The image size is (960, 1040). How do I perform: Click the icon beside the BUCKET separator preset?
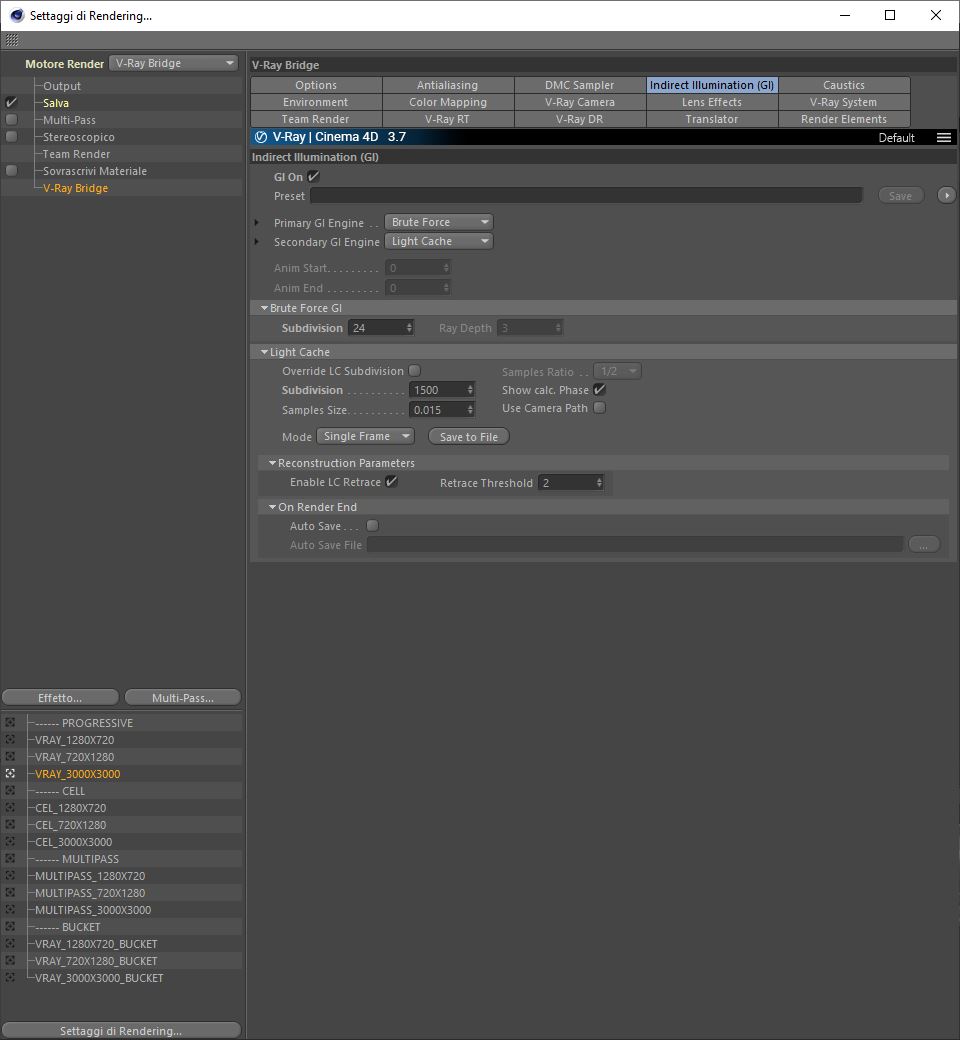[10, 927]
